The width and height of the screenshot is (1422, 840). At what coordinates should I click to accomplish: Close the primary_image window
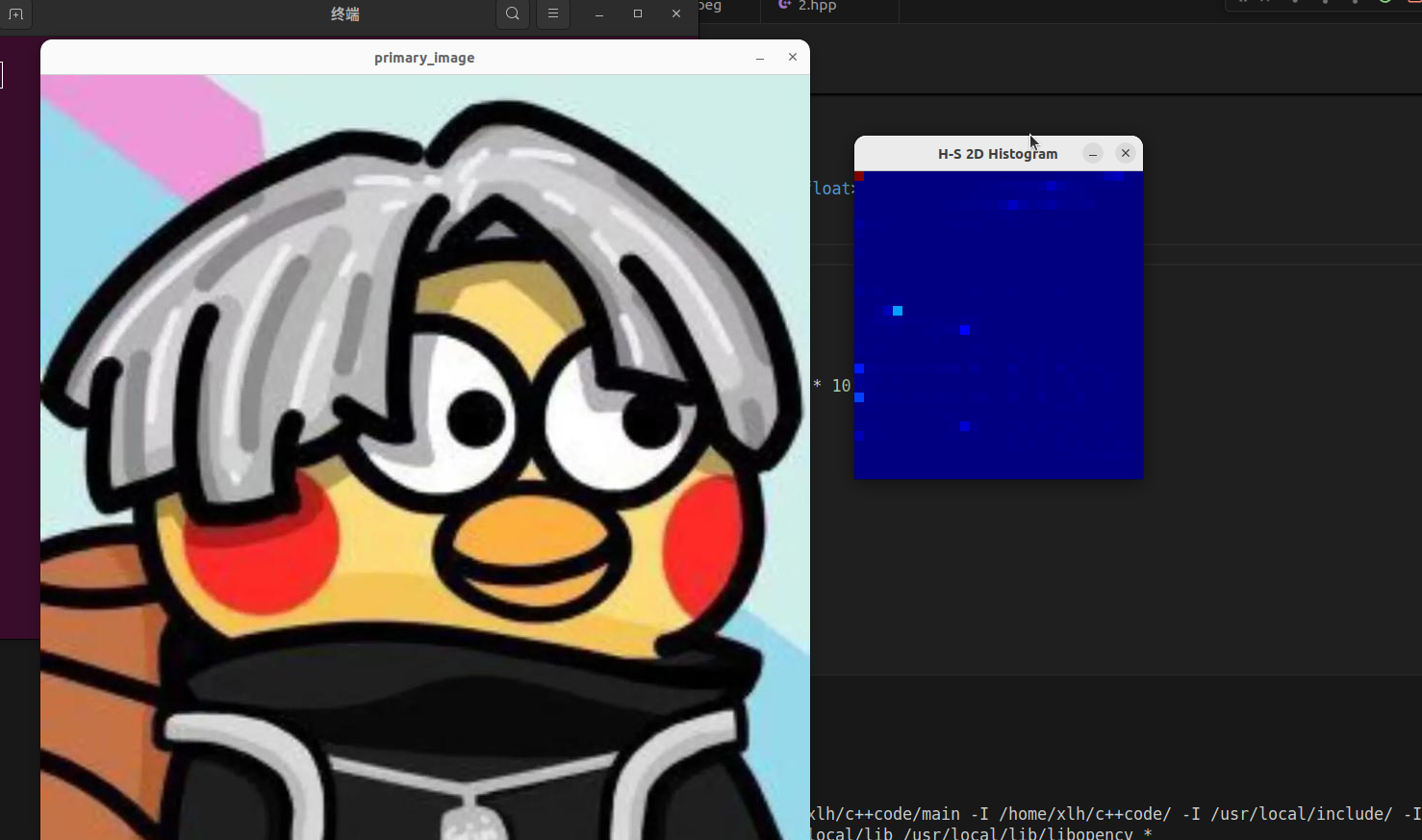coord(793,58)
